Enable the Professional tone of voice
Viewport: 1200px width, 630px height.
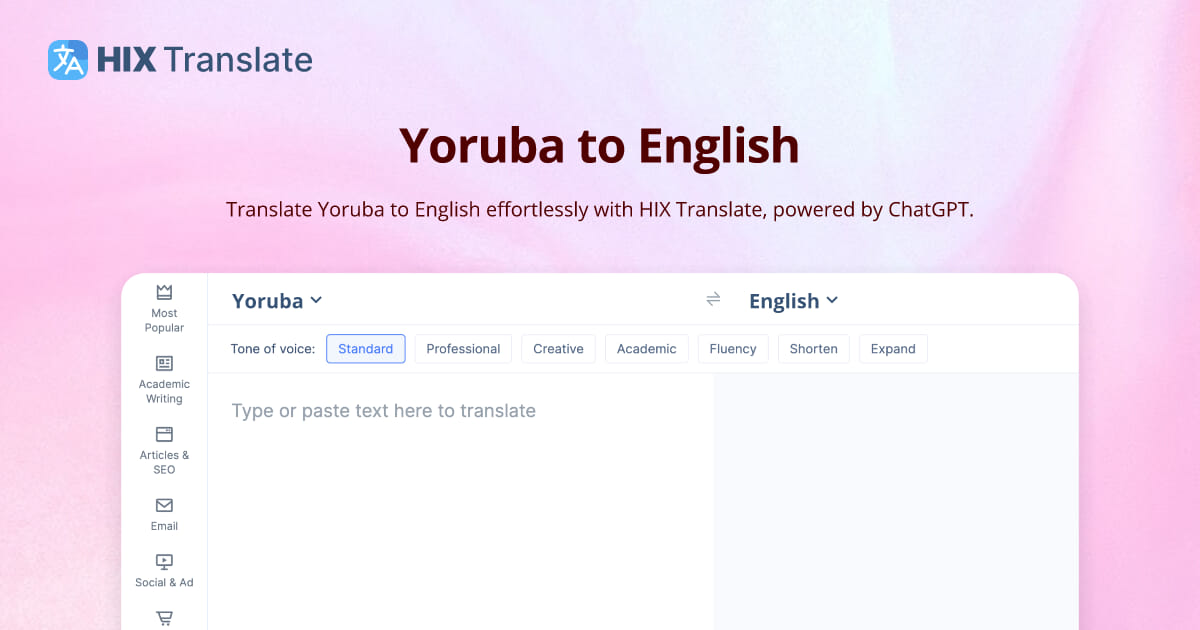463,348
